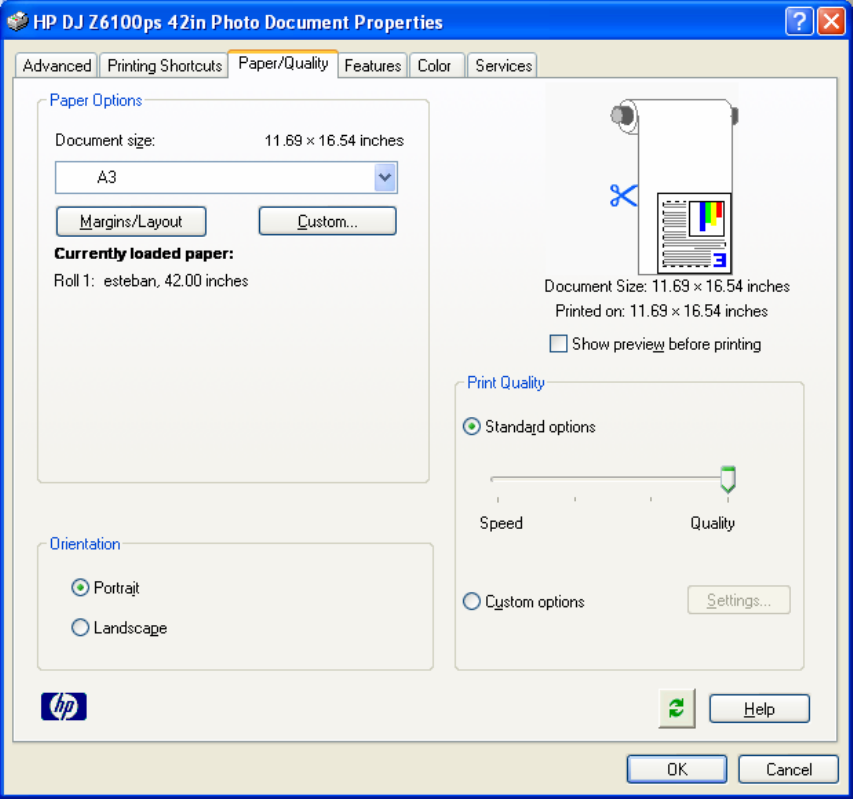Click the question mark help icon
Screen dimensions: 853x799
point(799,22)
